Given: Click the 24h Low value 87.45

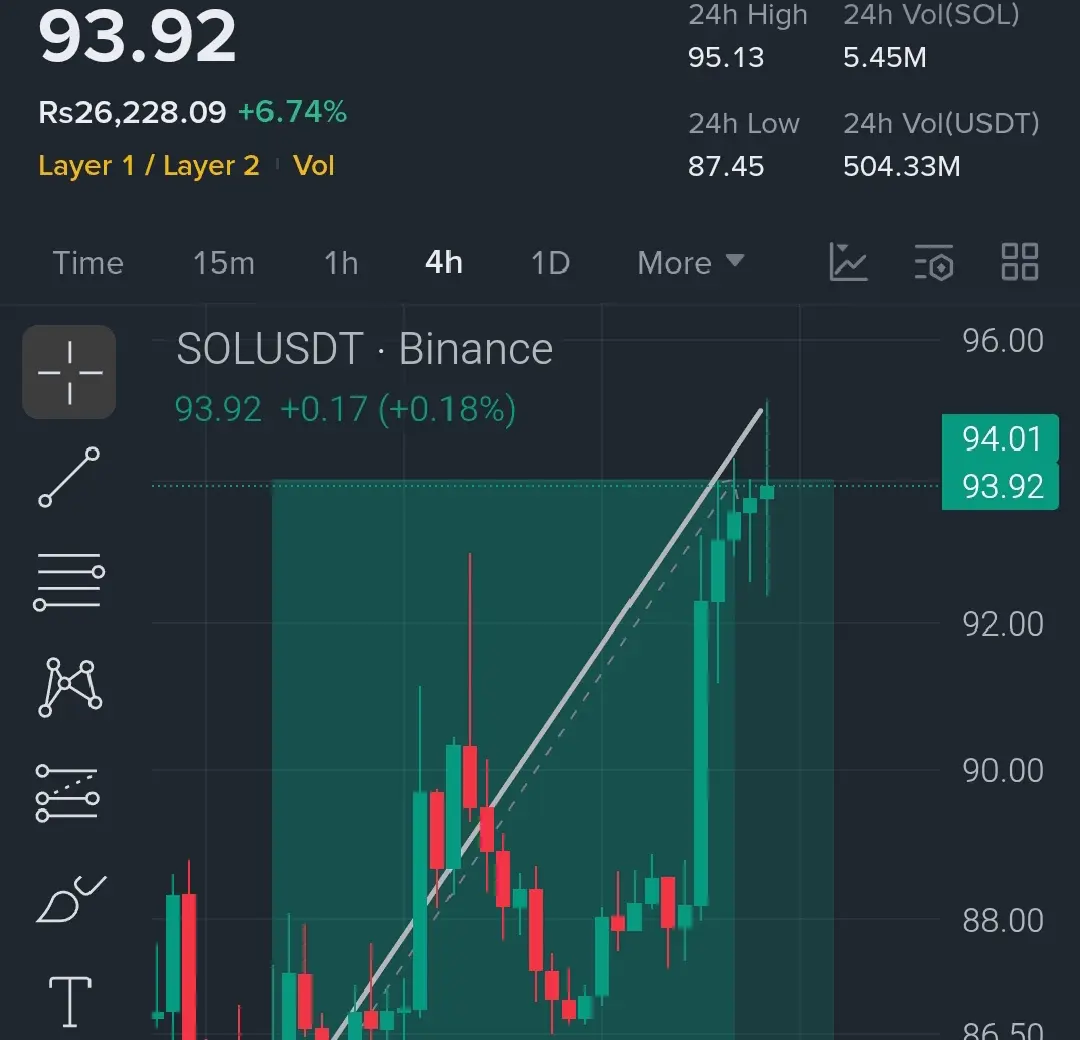Looking at the screenshot, I should coord(726,167).
